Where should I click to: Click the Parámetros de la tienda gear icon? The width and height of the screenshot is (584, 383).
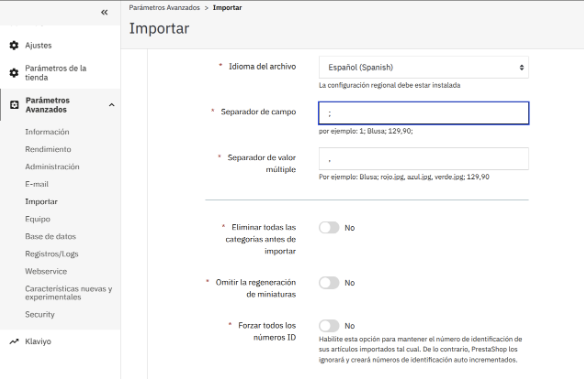pyautogui.click(x=14, y=73)
